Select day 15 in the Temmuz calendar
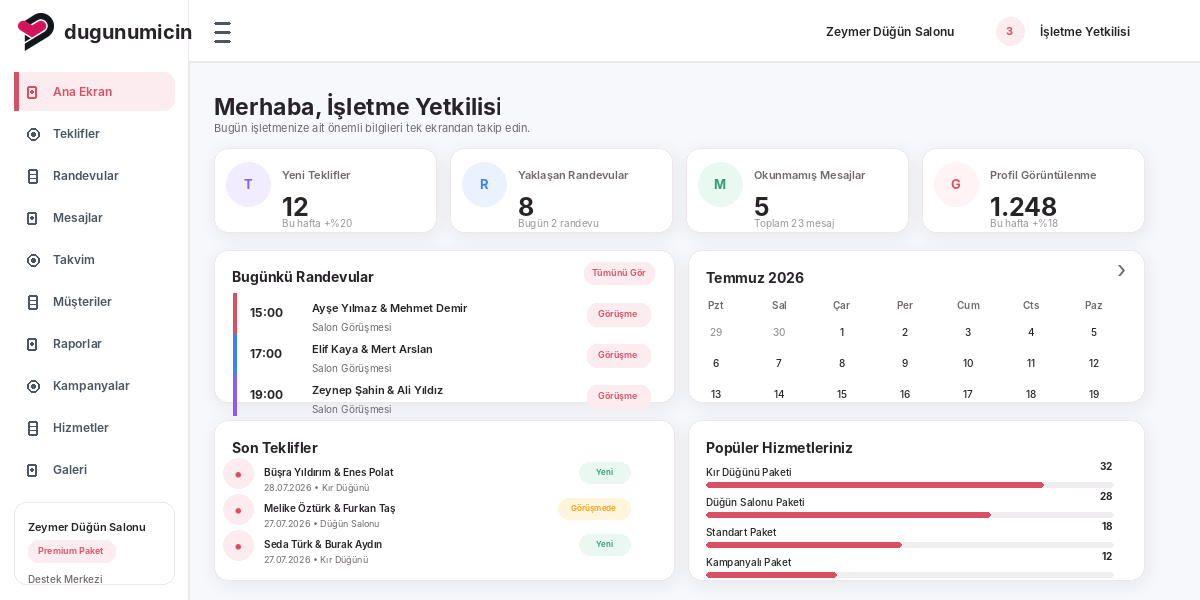The image size is (1200, 600). 842,394
